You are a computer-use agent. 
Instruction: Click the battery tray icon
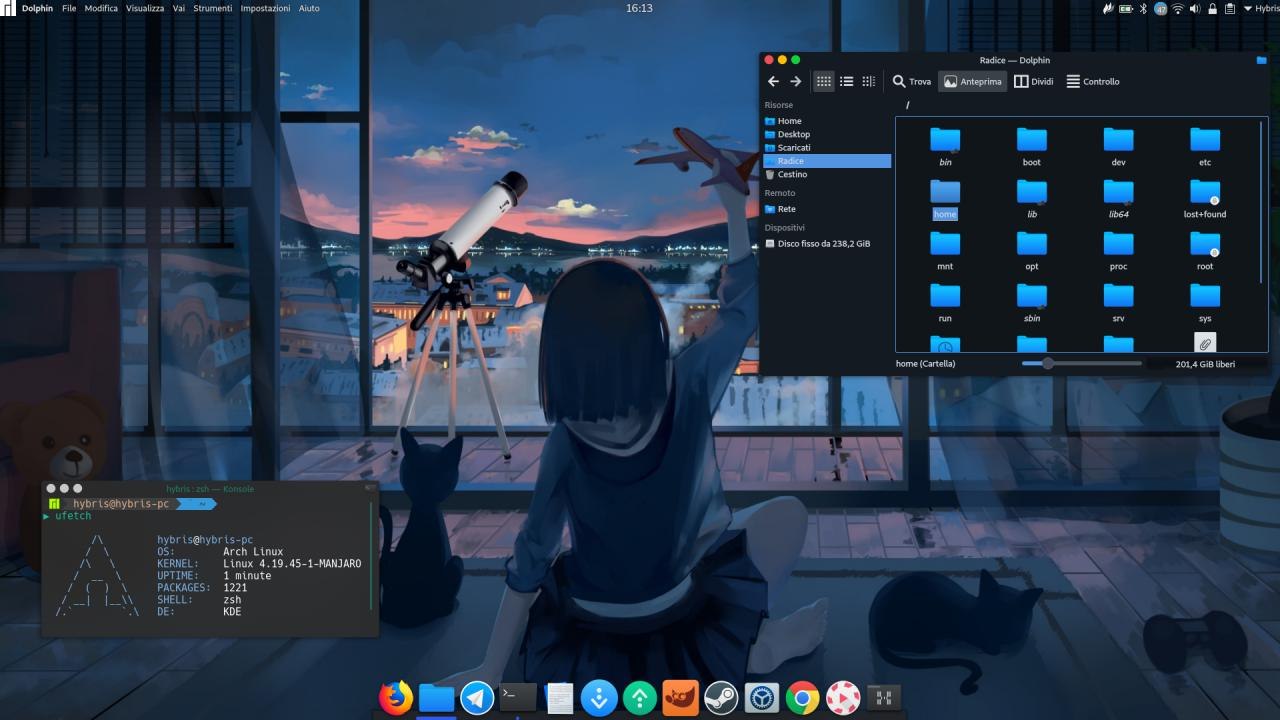(x=1125, y=8)
